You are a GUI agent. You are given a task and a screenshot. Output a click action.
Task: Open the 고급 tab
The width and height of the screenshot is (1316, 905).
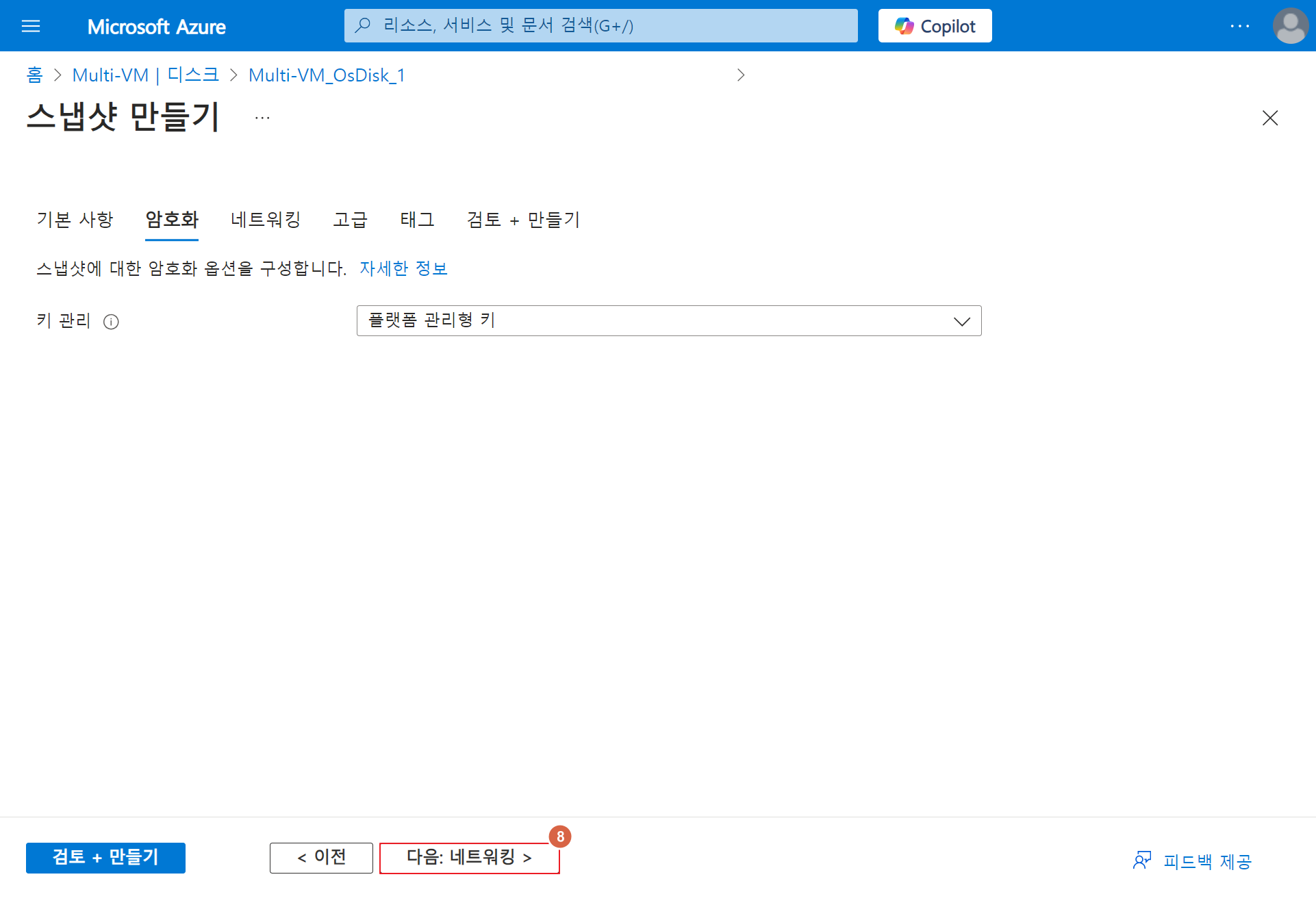point(350,220)
